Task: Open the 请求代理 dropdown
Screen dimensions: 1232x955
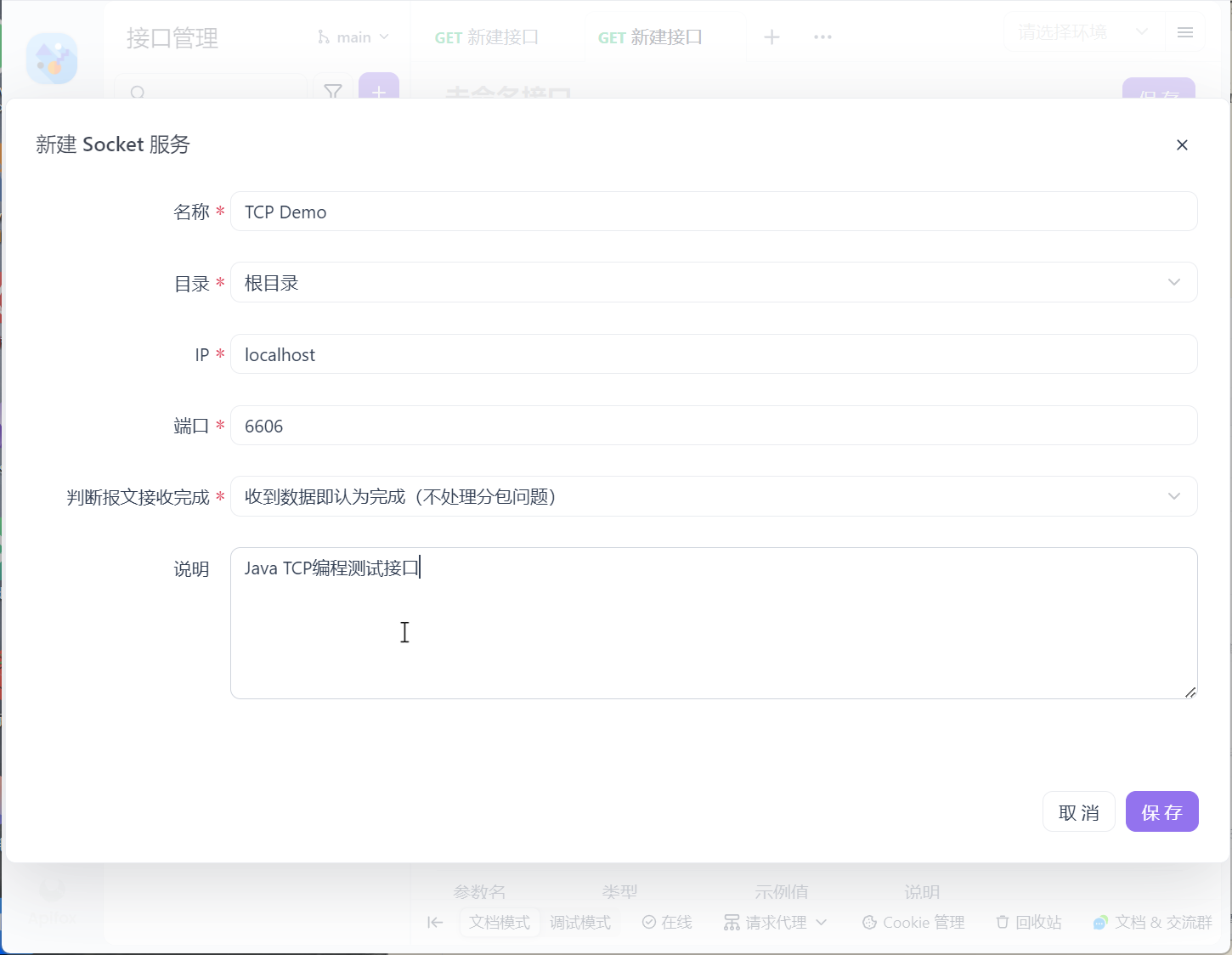Action: [775, 923]
